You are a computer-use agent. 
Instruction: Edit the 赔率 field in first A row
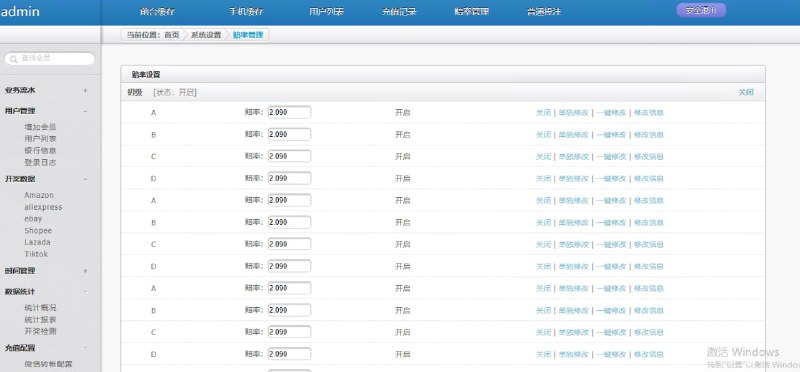tap(289, 112)
